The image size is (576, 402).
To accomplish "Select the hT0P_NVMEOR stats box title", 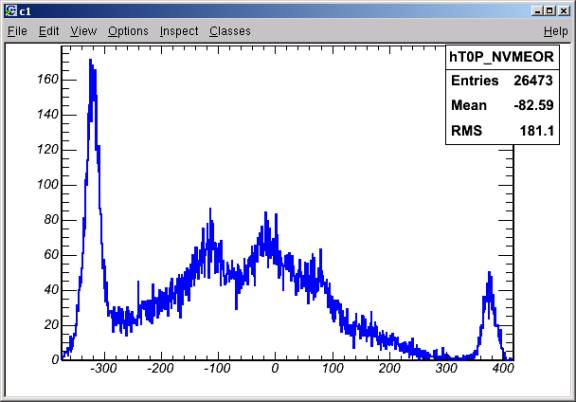I will 502,57.
